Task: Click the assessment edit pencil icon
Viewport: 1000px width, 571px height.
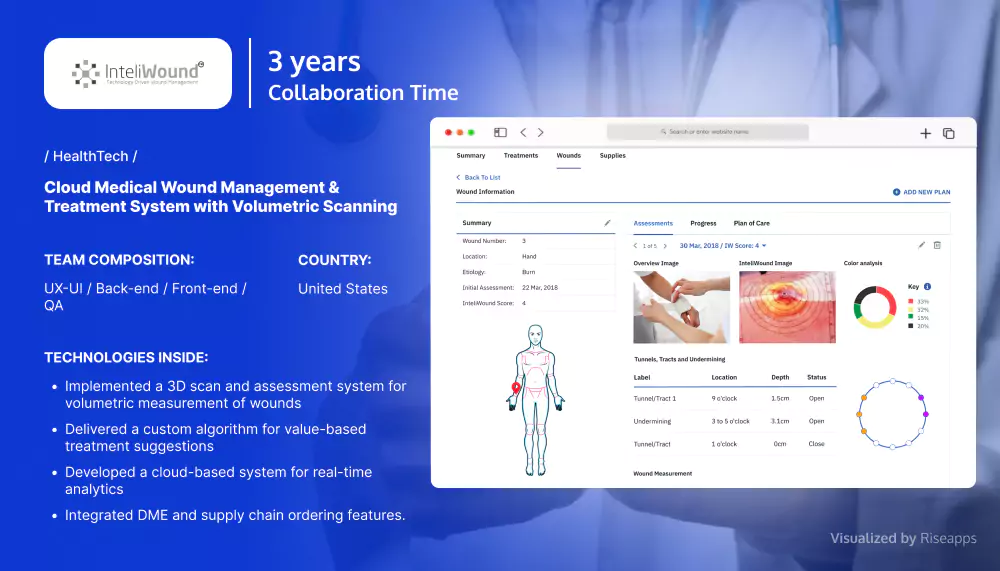Action: point(921,245)
